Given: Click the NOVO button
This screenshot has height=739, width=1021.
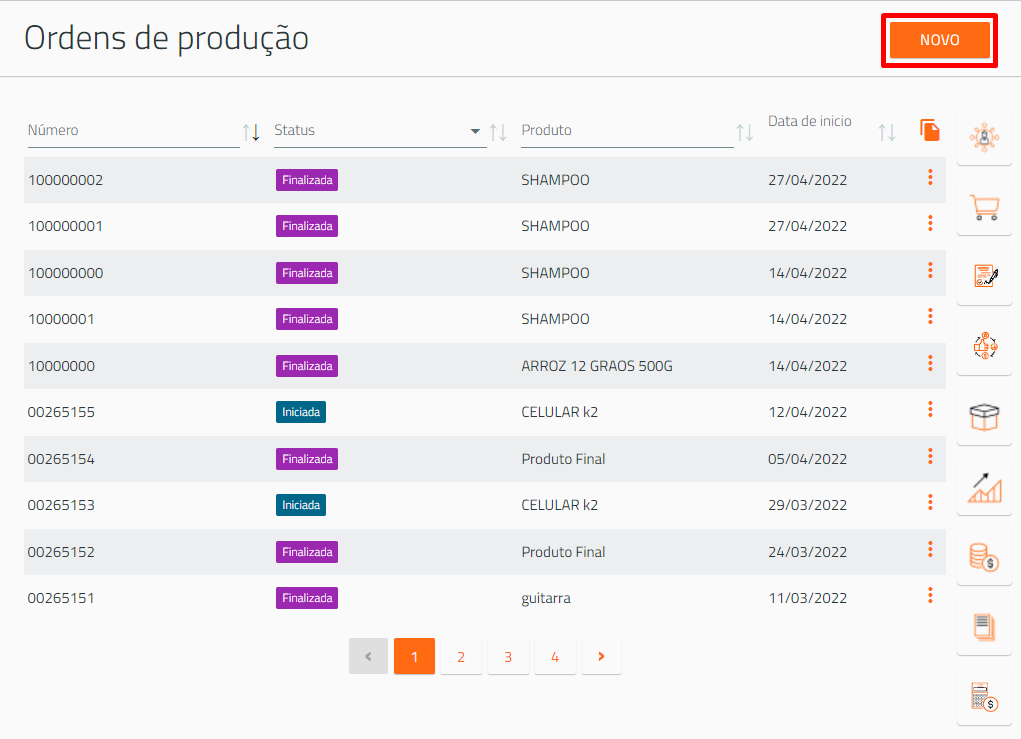Looking at the screenshot, I should pyautogui.click(x=939, y=40).
